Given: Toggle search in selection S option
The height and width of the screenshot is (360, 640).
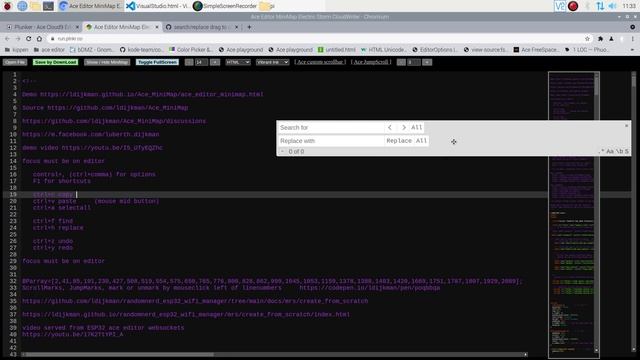Looking at the screenshot, I should click(627, 151).
